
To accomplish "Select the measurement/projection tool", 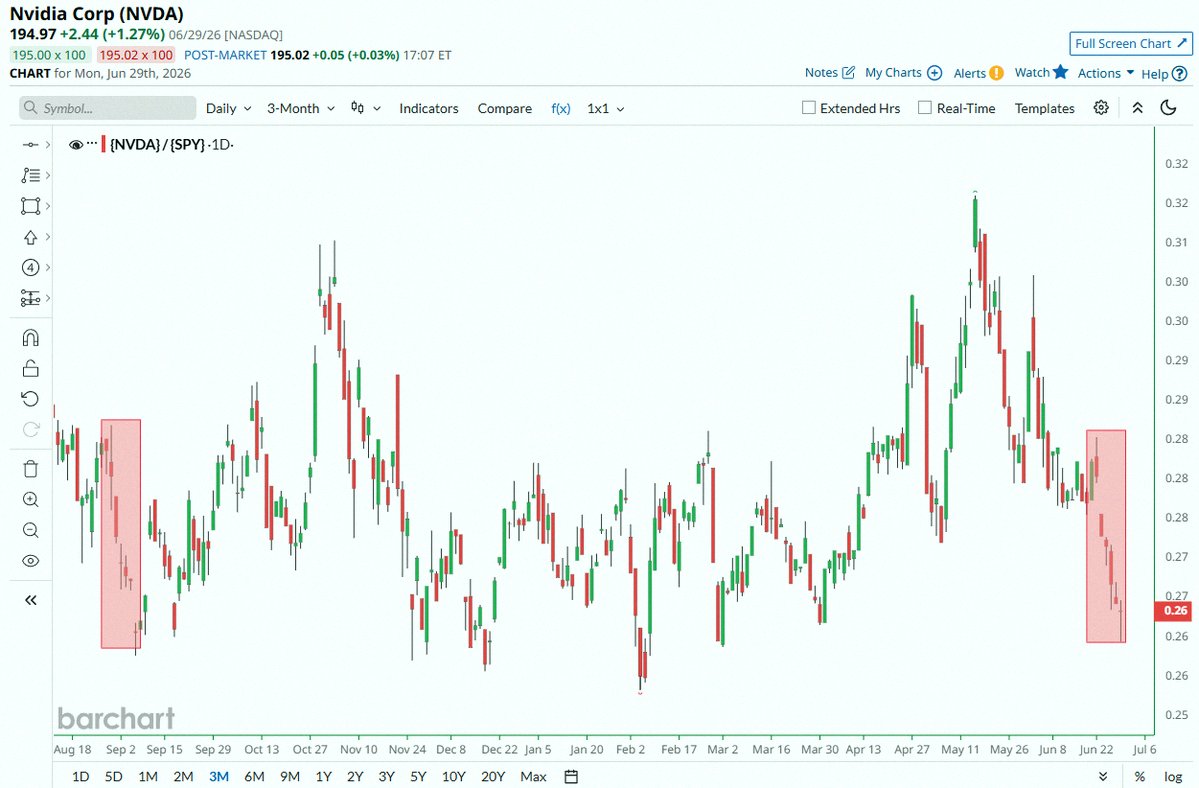I will click(x=31, y=298).
